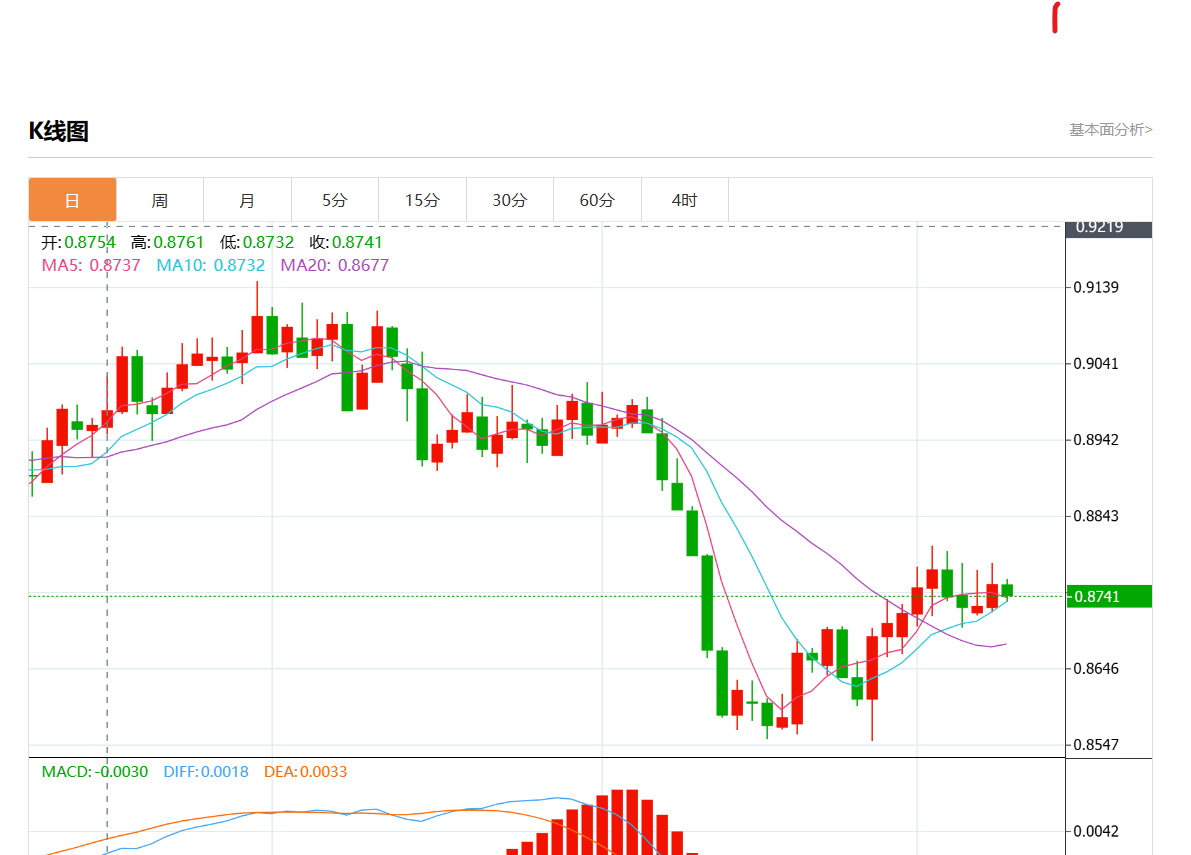Image resolution: width=1191 pixels, height=855 pixels.
Task: Click the MA20: 0.8677 indicator label
Action: coord(335,265)
